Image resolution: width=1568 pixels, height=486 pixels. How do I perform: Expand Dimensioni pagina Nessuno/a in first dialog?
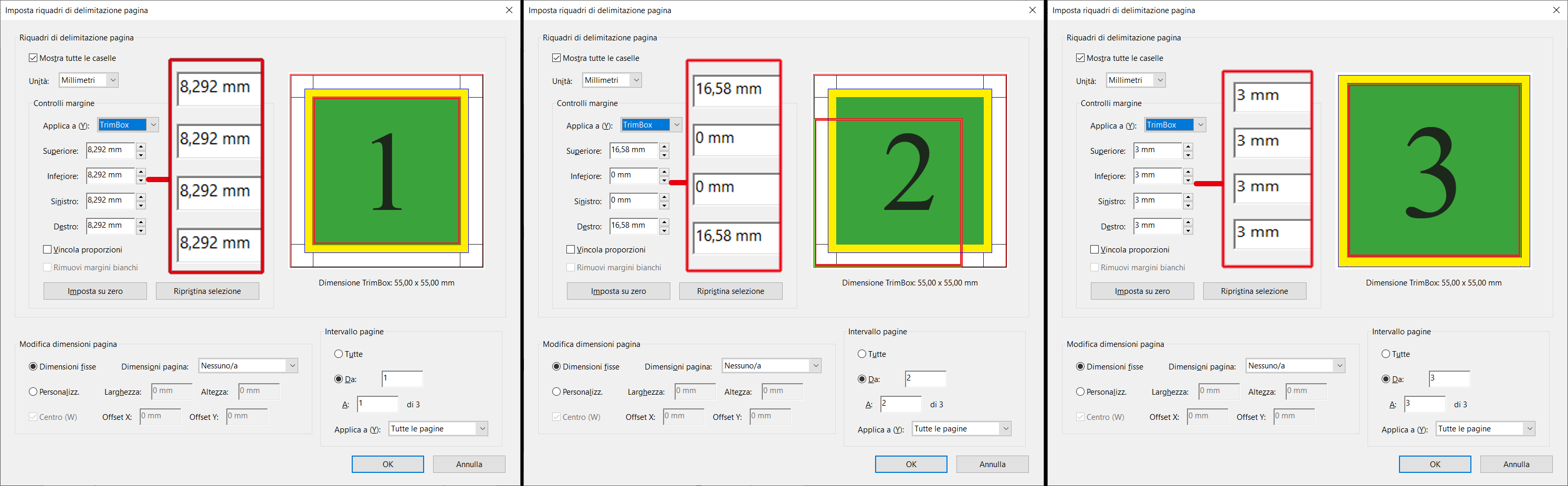coord(248,366)
